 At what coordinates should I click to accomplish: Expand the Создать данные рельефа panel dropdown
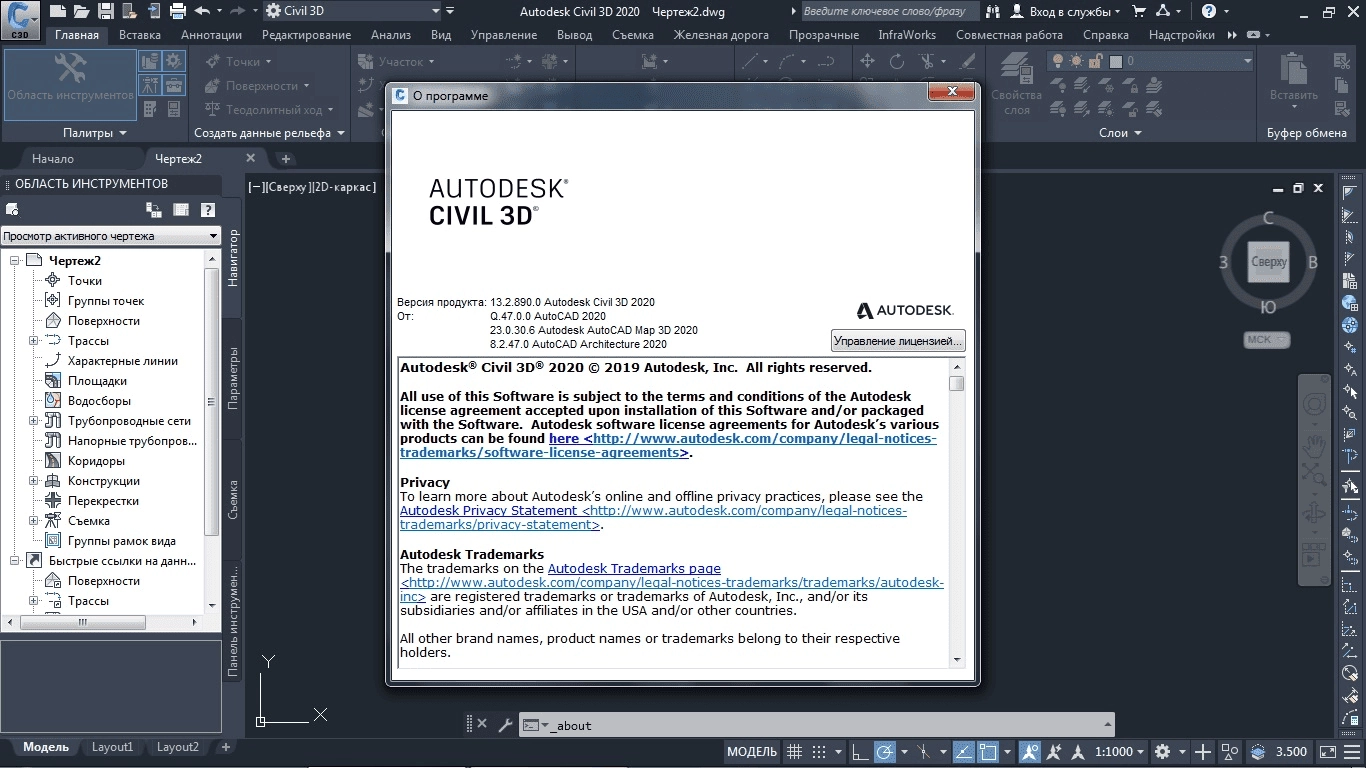[269, 132]
